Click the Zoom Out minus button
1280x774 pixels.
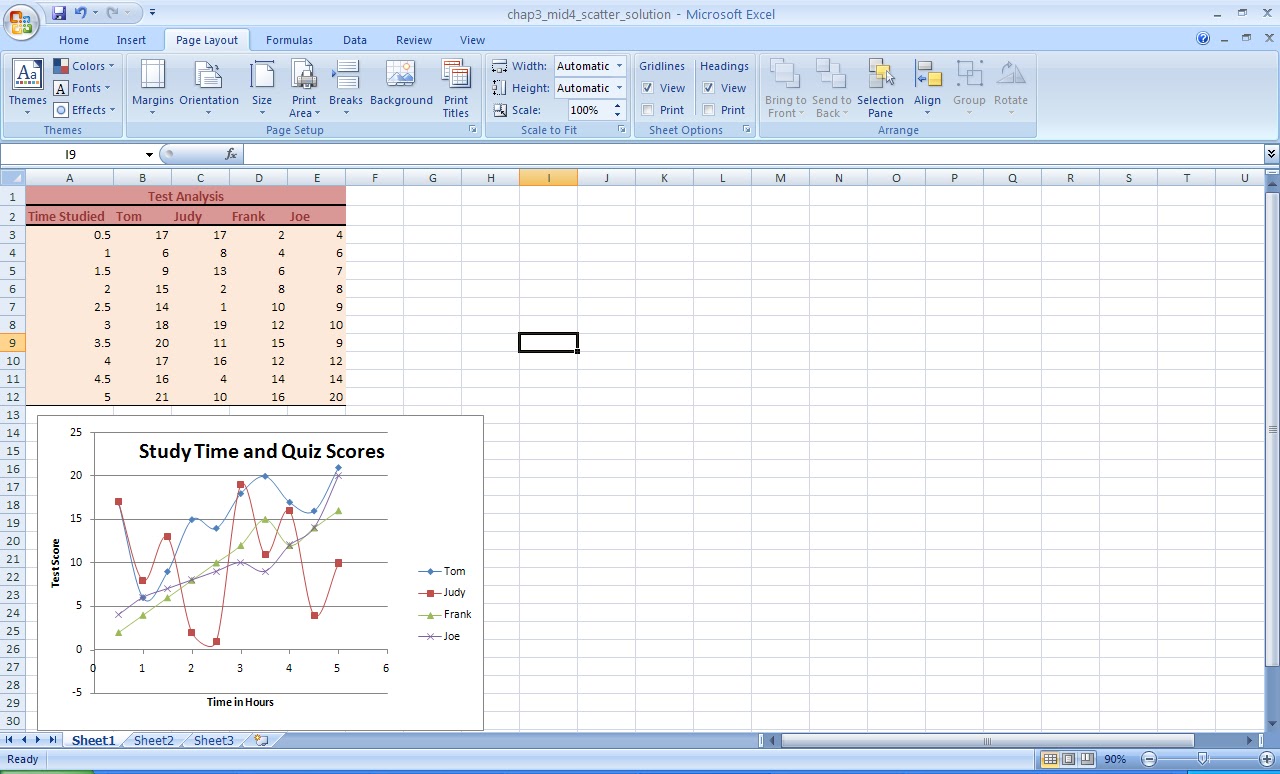[x=1149, y=759]
